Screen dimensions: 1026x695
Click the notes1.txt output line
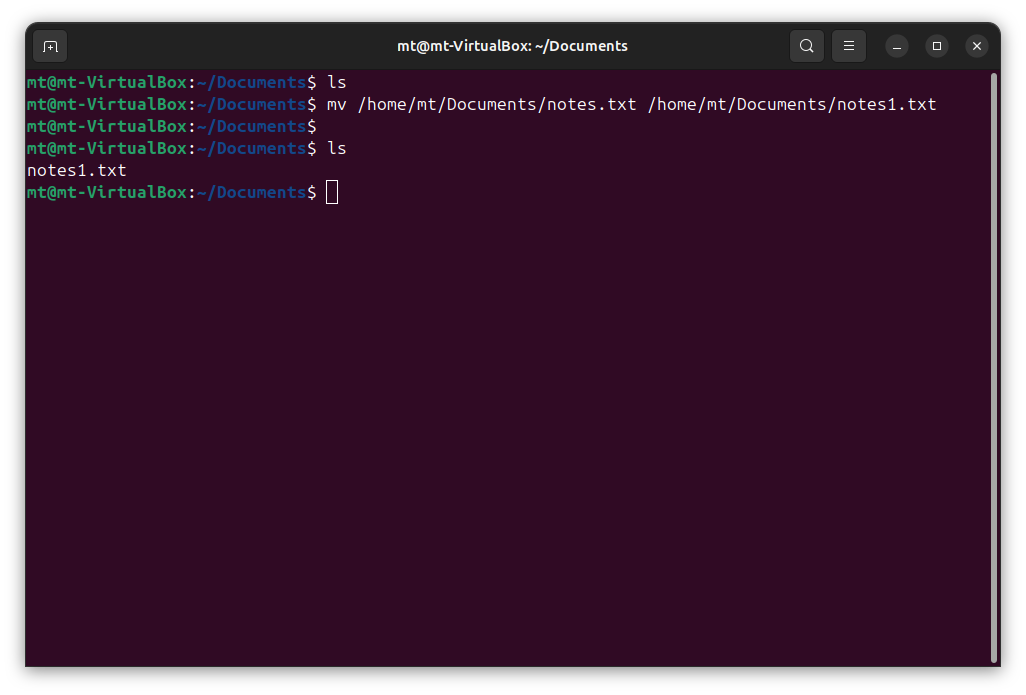77,170
